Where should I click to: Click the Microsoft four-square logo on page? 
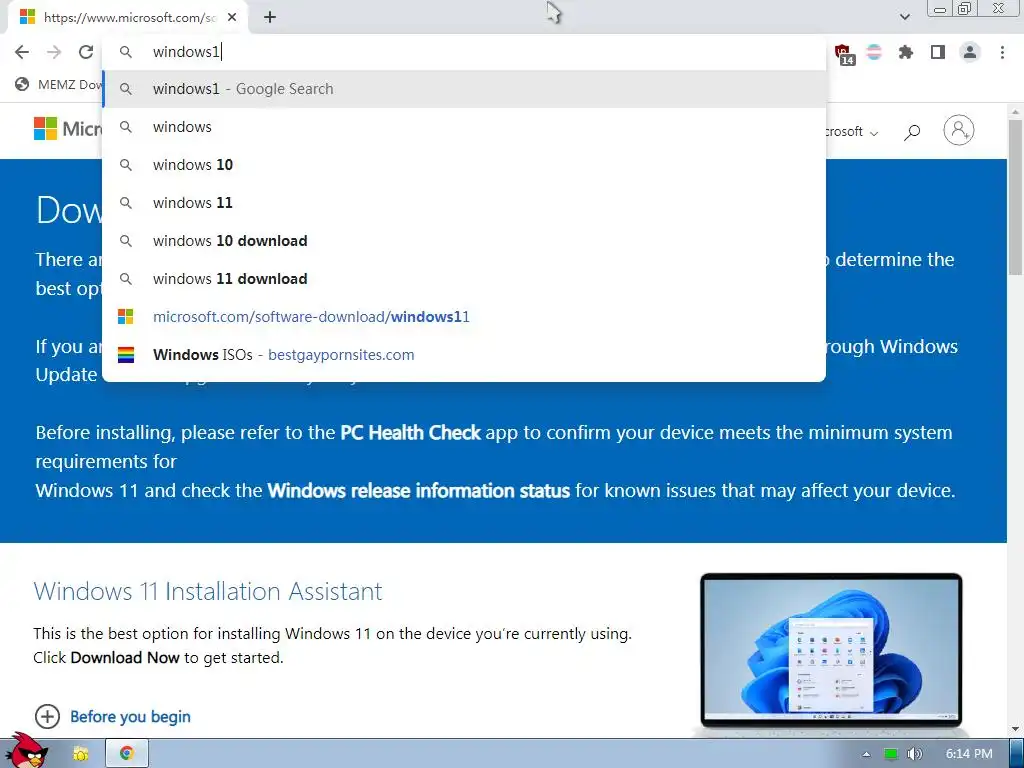(x=45, y=129)
